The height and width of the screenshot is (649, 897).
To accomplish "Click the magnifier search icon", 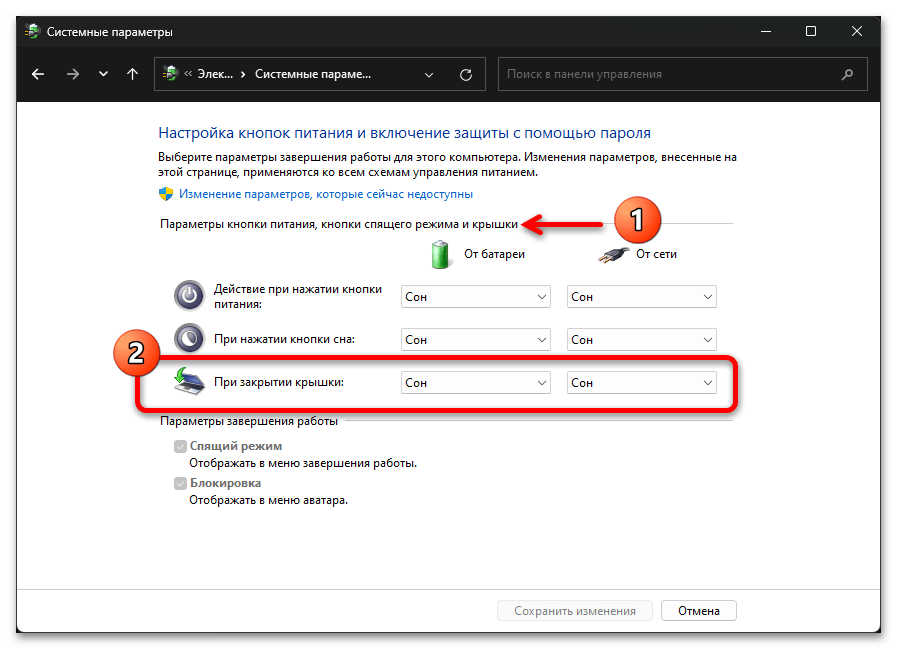I will tap(847, 74).
